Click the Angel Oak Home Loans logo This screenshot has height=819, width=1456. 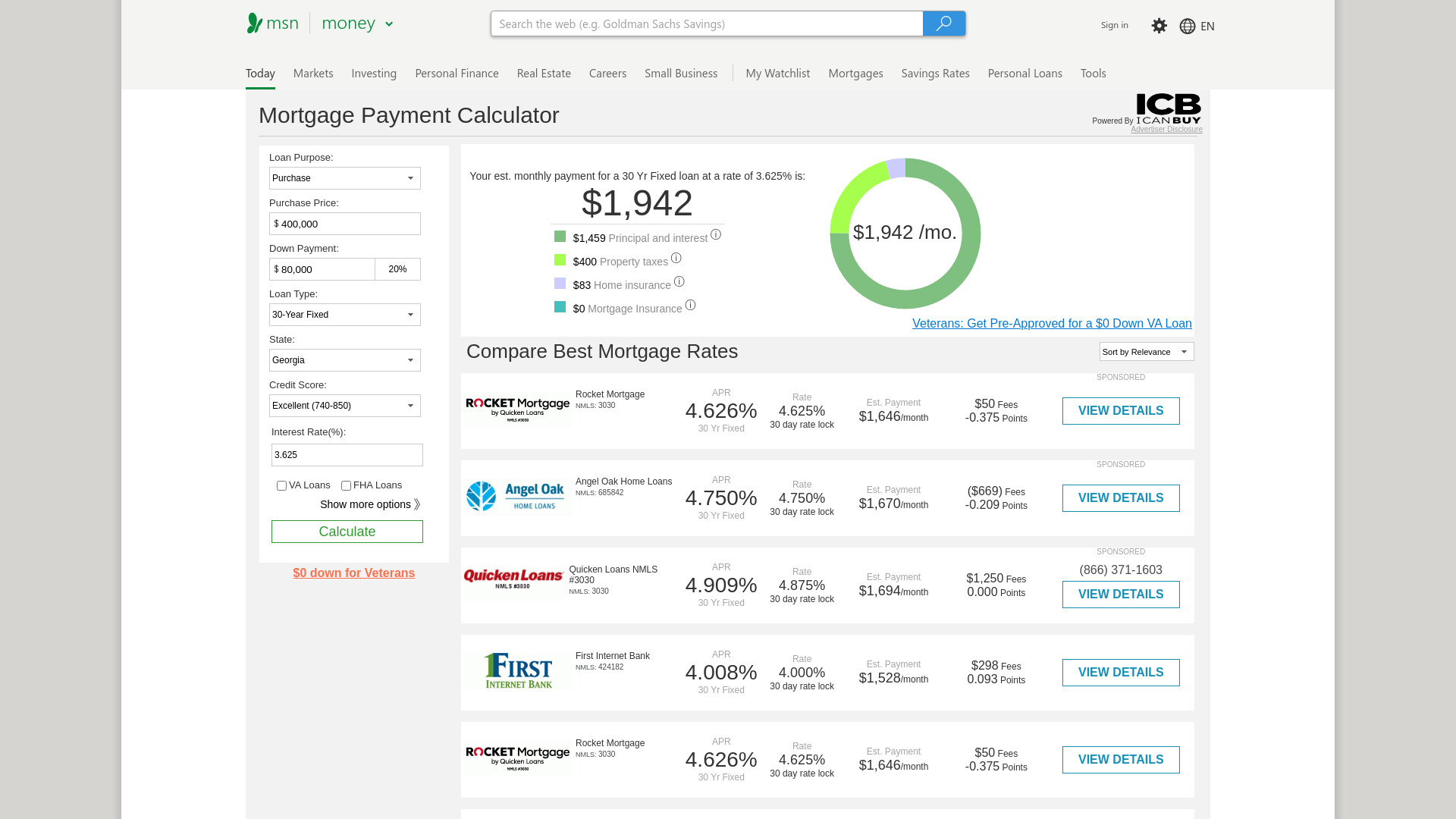coord(516,497)
